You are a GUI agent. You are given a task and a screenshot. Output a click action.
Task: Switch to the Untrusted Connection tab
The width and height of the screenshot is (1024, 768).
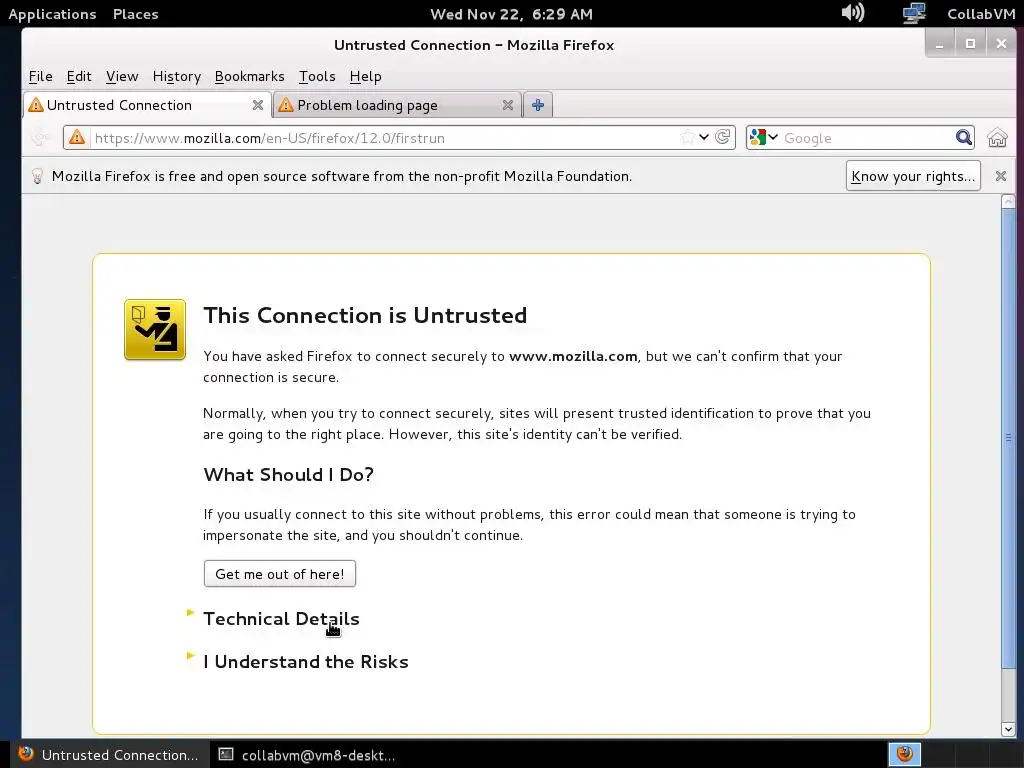coord(147,105)
